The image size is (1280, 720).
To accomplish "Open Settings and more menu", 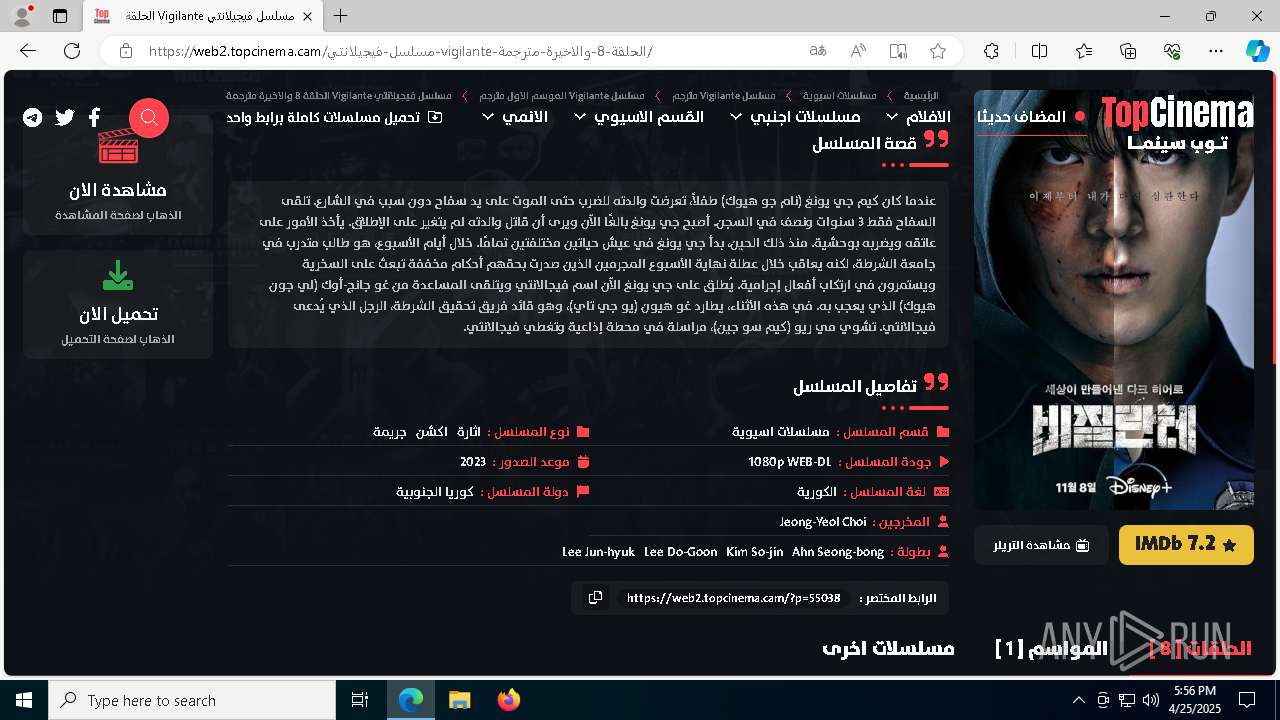I will 1216,51.
